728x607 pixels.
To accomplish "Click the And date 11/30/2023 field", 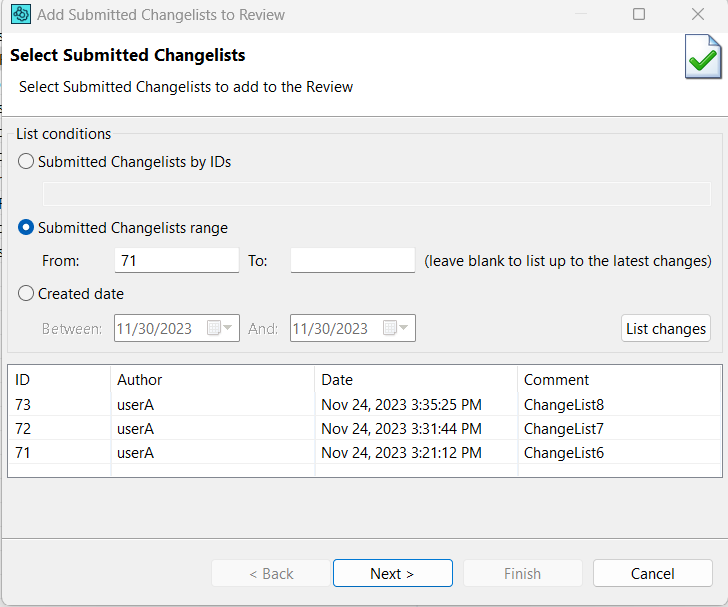I will tap(353, 328).
